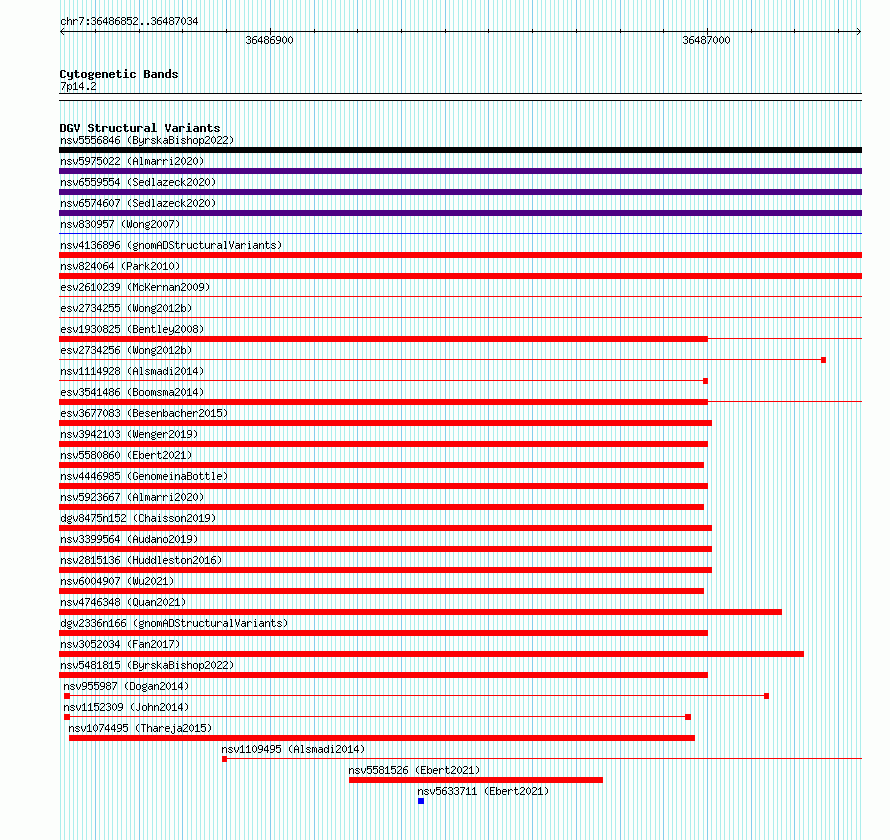Click the Cytogenetic Bands heading

[x=119, y=74]
